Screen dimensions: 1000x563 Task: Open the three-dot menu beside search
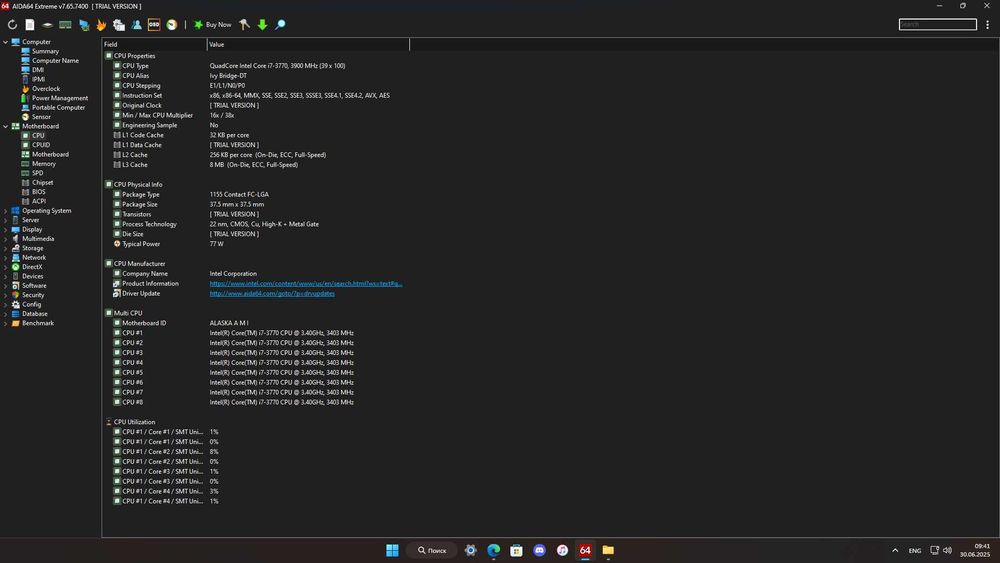click(x=987, y=24)
